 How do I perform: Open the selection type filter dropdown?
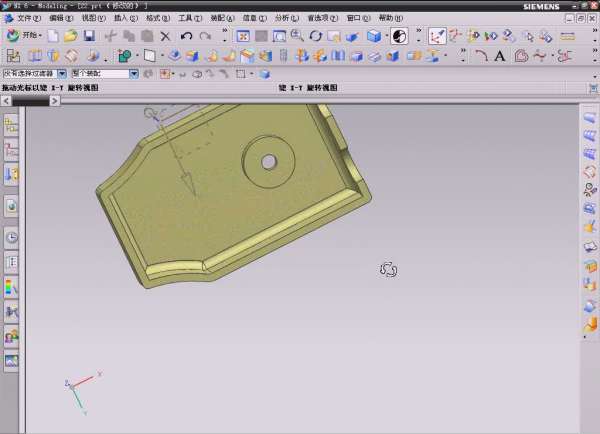coord(62,73)
